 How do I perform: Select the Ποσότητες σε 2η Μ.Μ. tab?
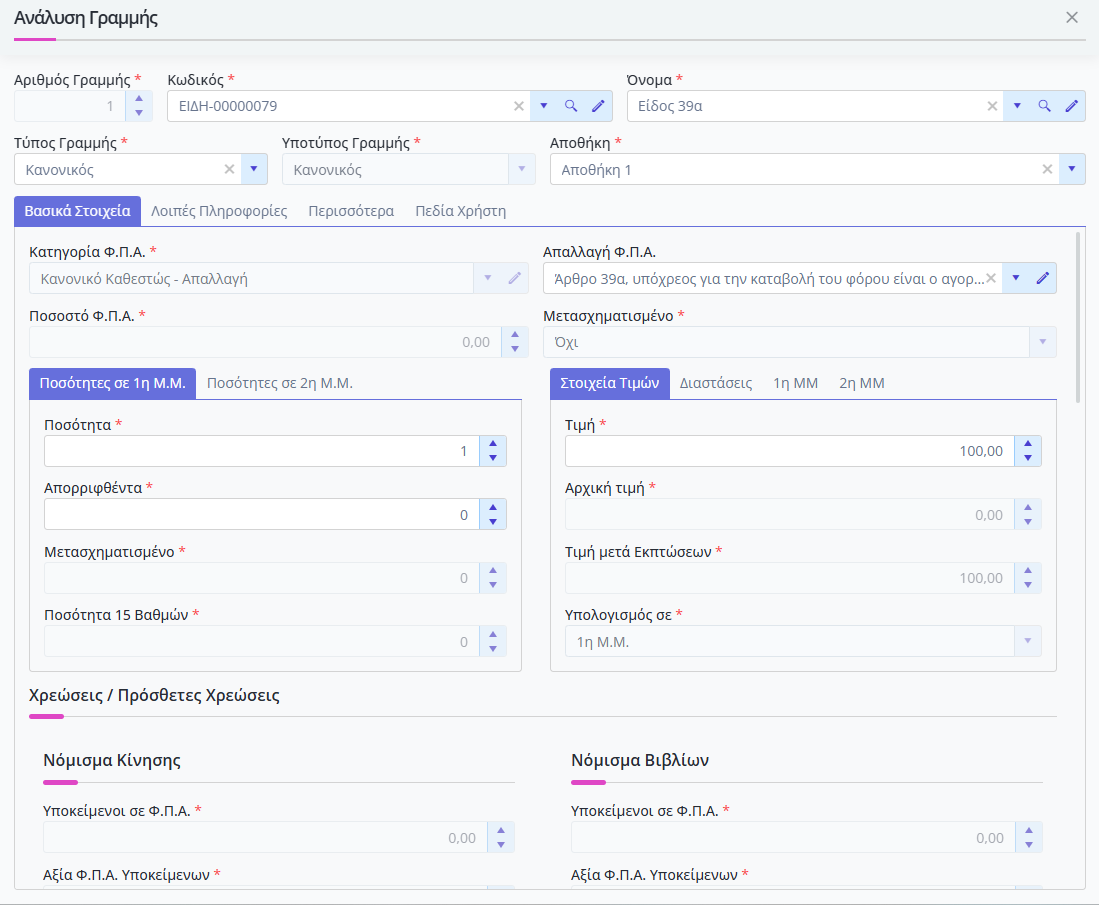pos(279,383)
